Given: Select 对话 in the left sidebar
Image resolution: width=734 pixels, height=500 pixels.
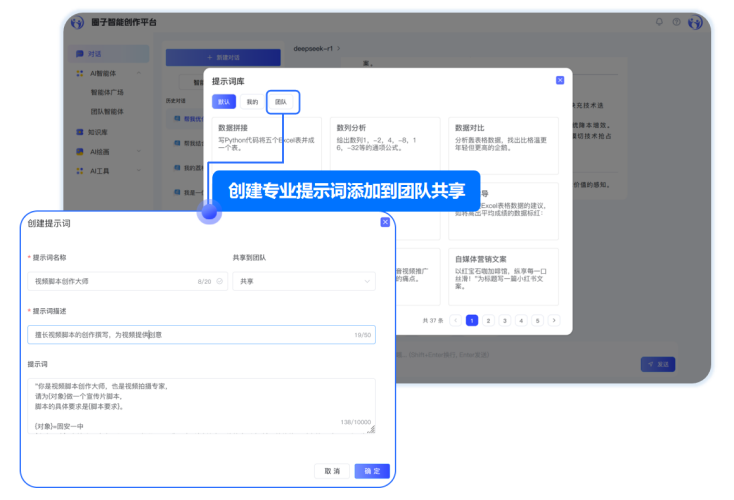Looking at the screenshot, I should (109, 54).
